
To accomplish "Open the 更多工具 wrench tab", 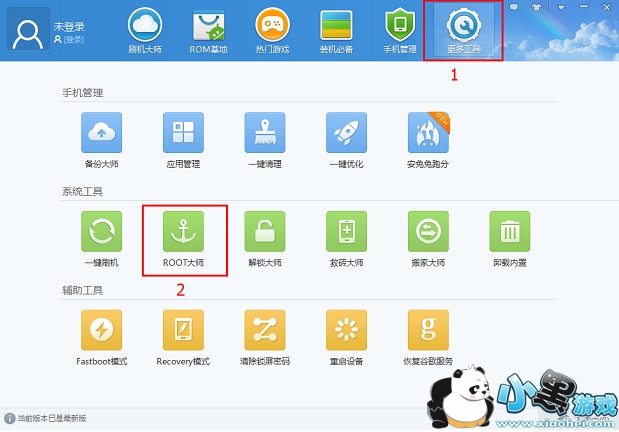I will click(x=463, y=31).
